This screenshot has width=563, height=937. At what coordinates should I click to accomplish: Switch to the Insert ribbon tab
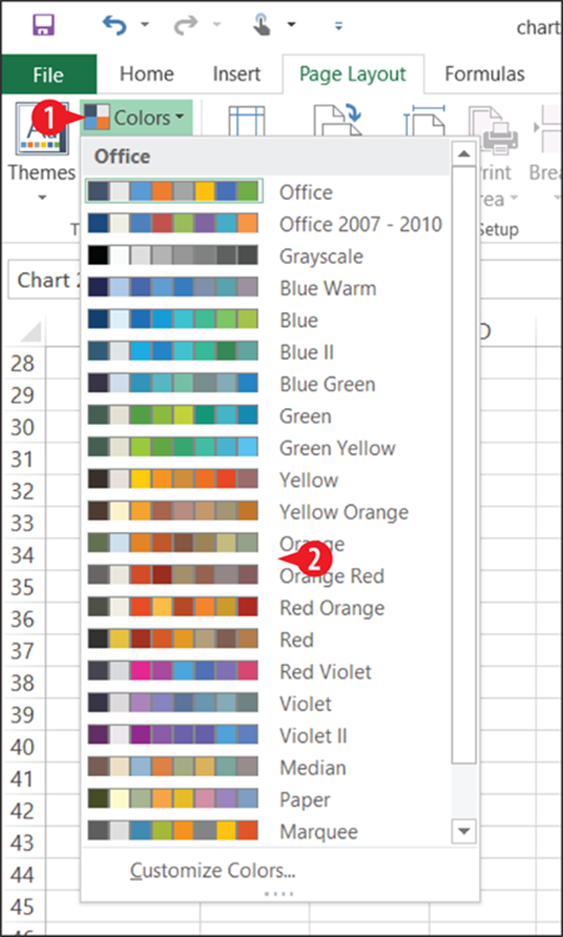coord(237,74)
